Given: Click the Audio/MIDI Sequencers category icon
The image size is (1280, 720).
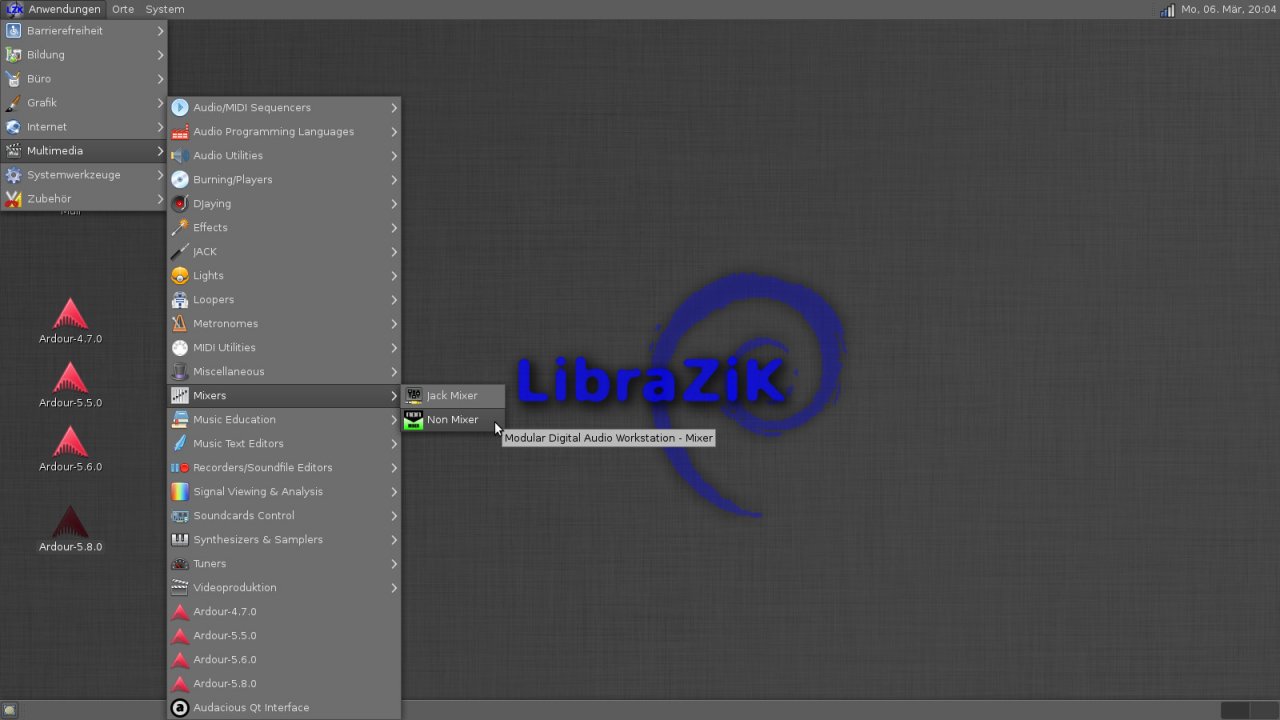Looking at the screenshot, I should pos(180,108).
